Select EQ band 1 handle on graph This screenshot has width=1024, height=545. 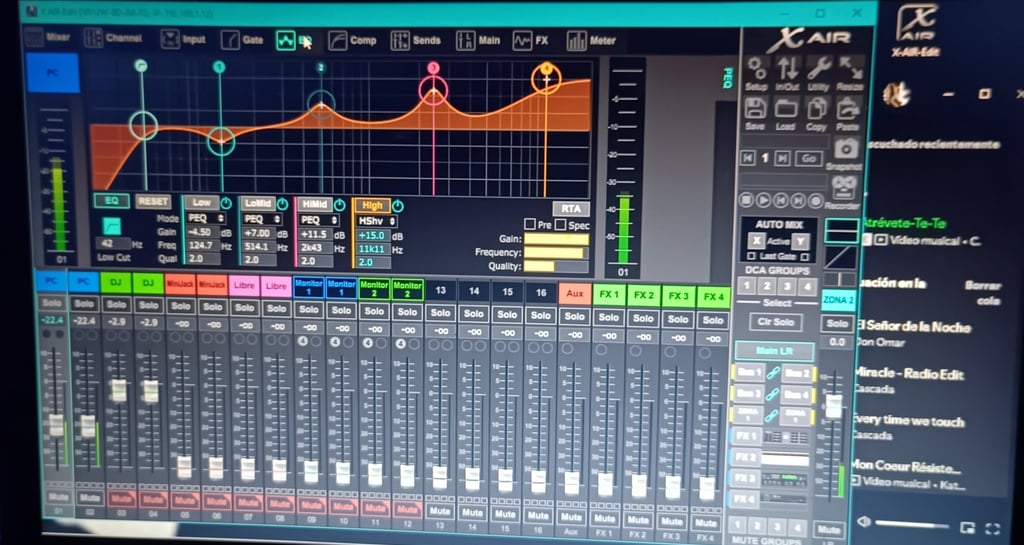click(x=221, y=140)
